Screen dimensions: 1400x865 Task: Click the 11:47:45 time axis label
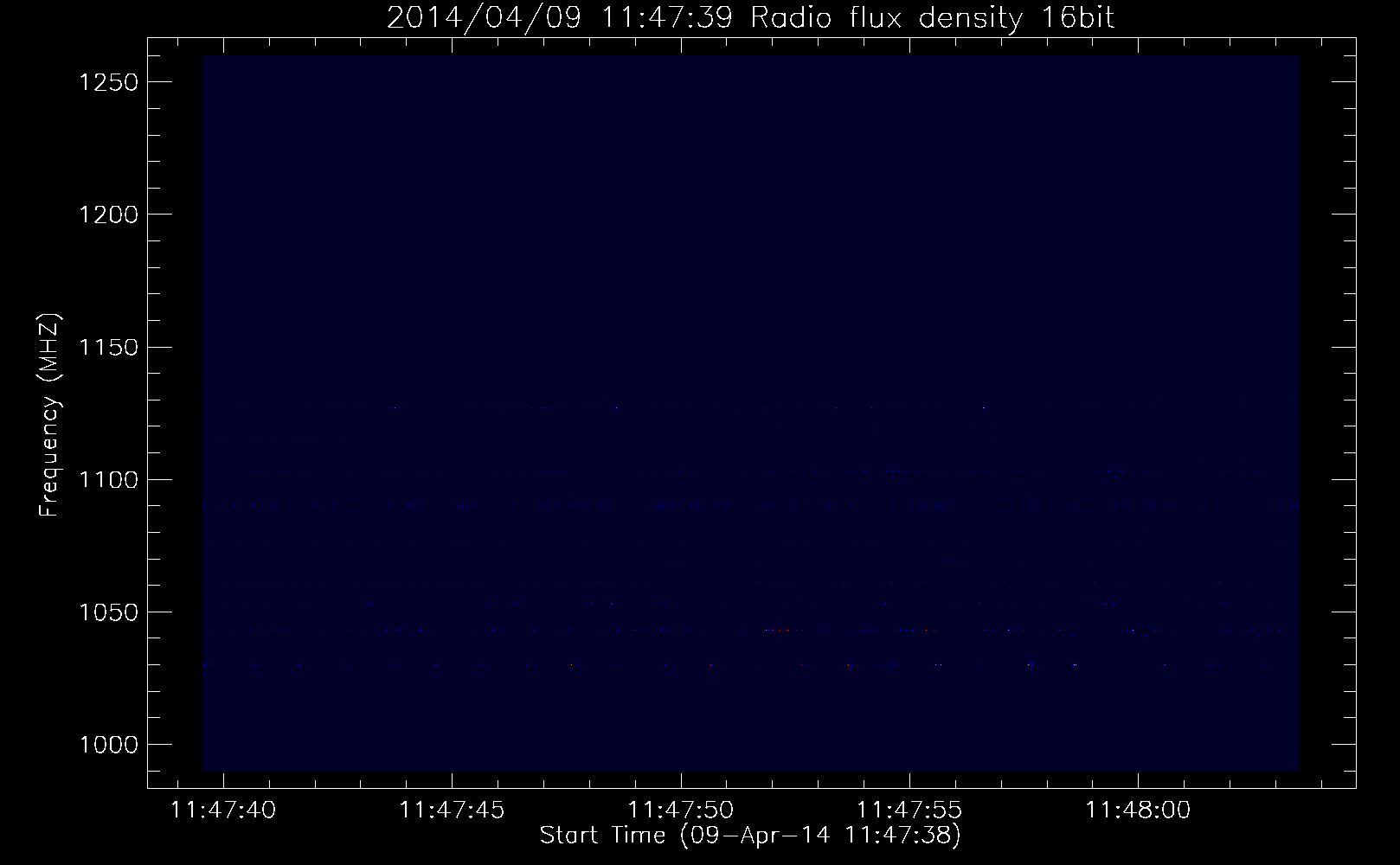tap(453, 811)
